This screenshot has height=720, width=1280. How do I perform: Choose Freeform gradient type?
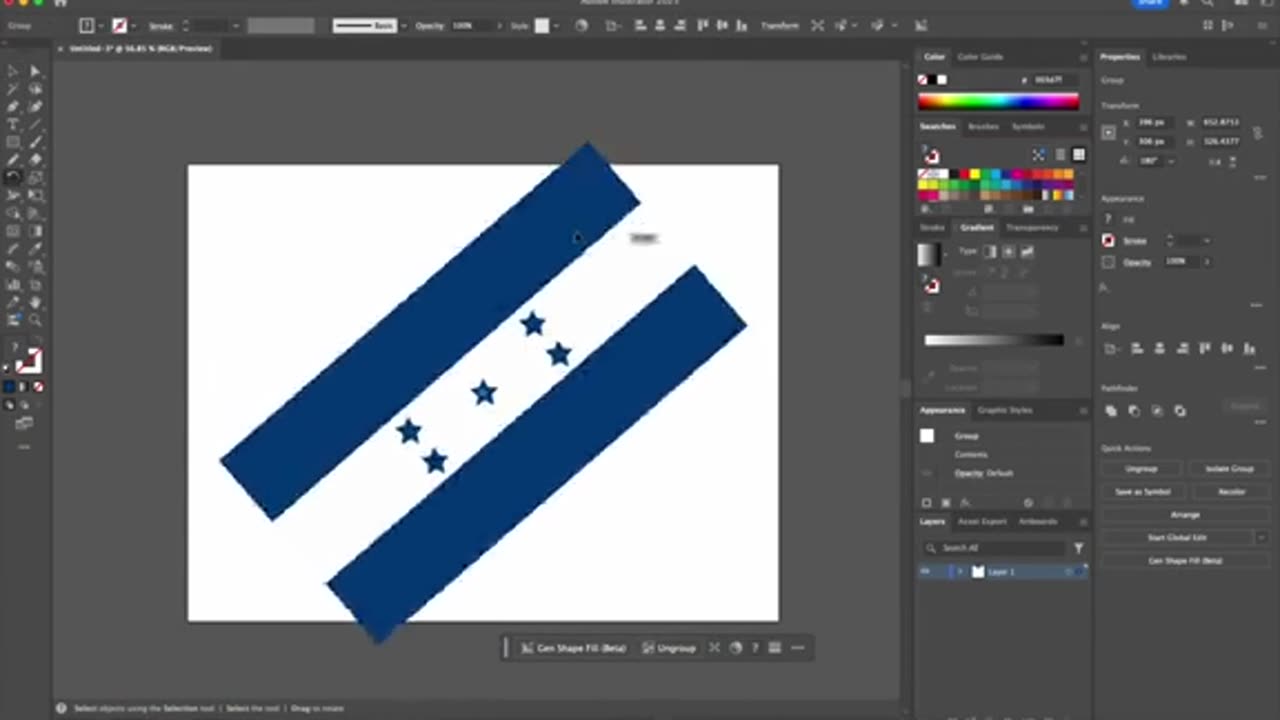pos(1027,251)
